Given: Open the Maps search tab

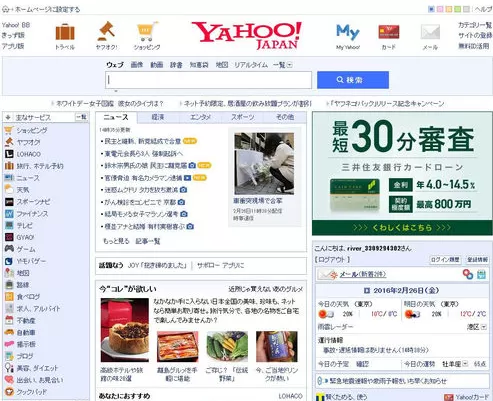Looking at the screenshot, I should [222, 65].
